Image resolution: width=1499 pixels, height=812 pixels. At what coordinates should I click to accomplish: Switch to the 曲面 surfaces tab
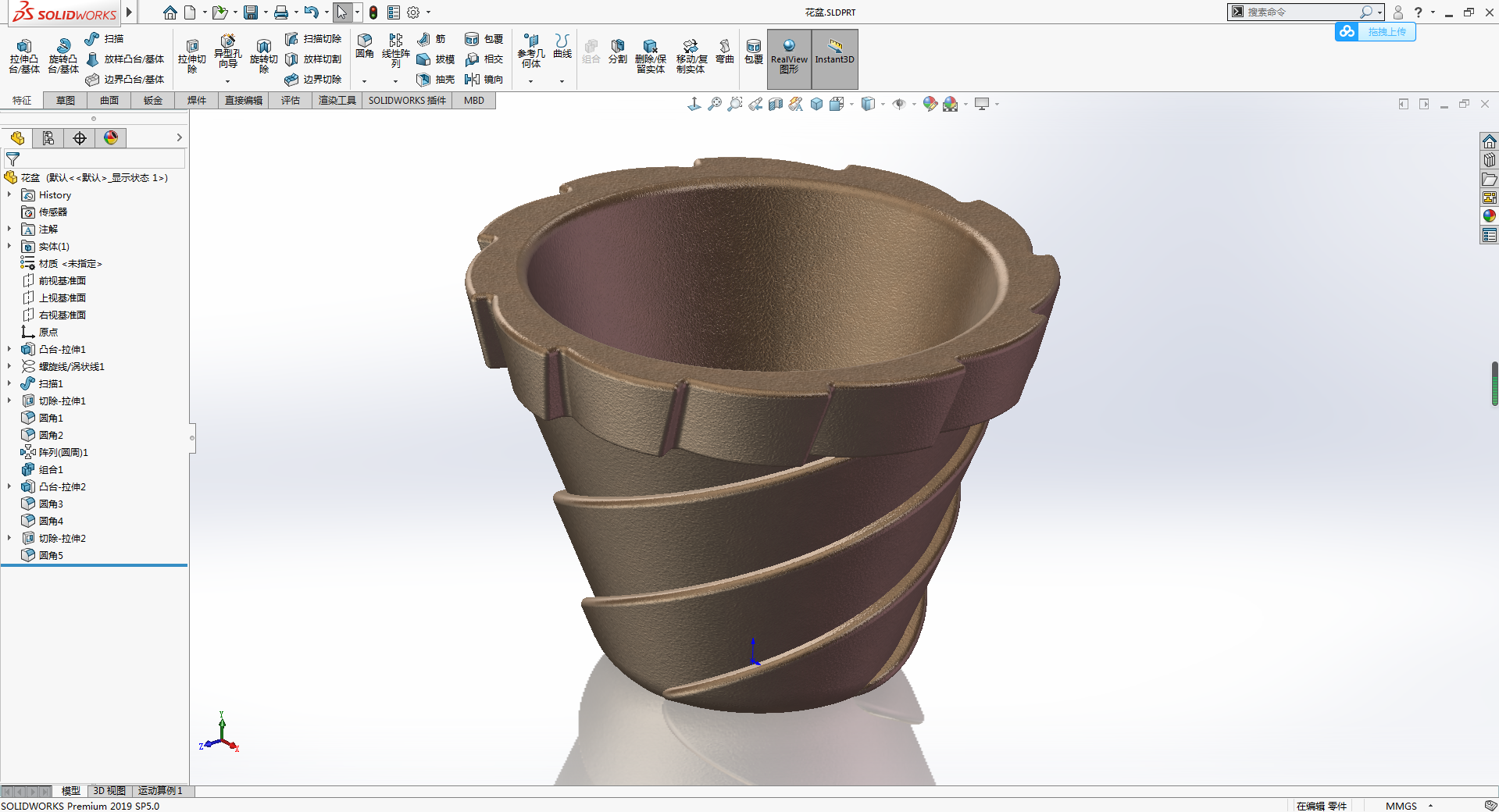pos(109,100)
